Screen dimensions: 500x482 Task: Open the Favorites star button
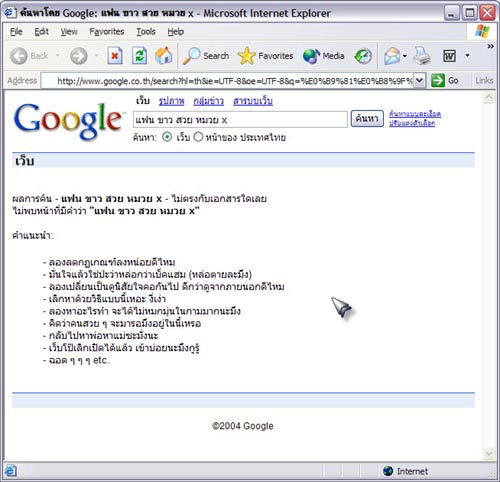coord(266,56)
